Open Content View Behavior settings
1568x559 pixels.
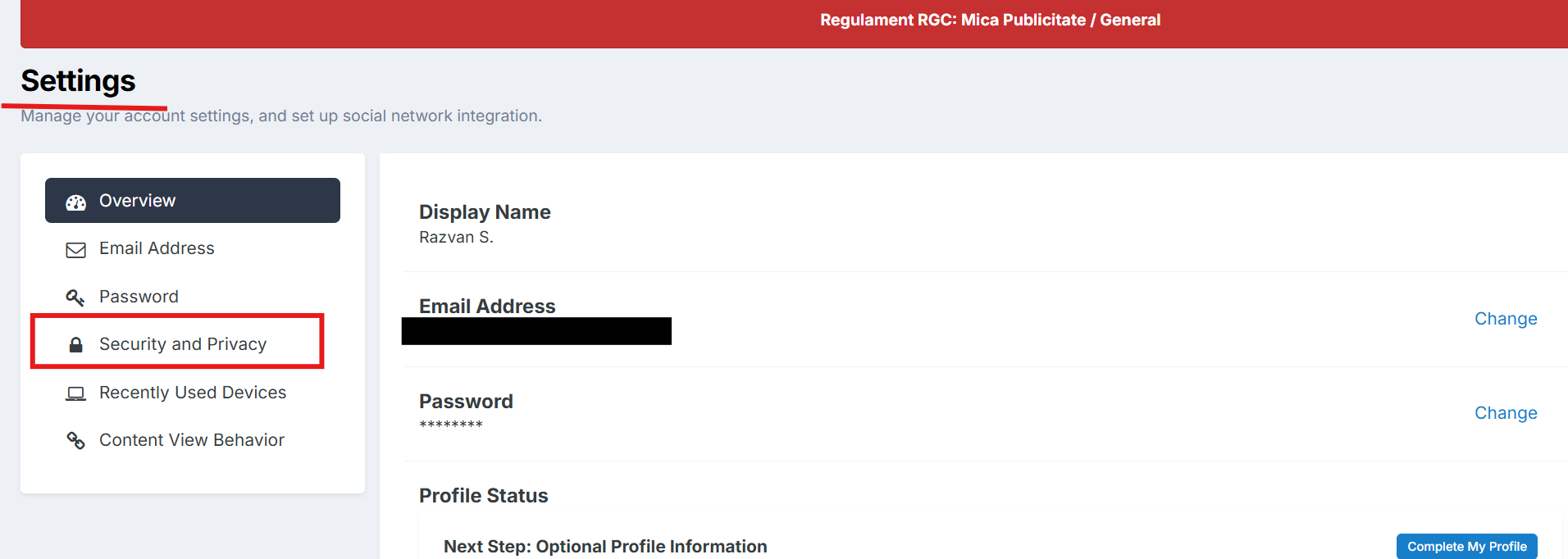[x=193, y=440]
